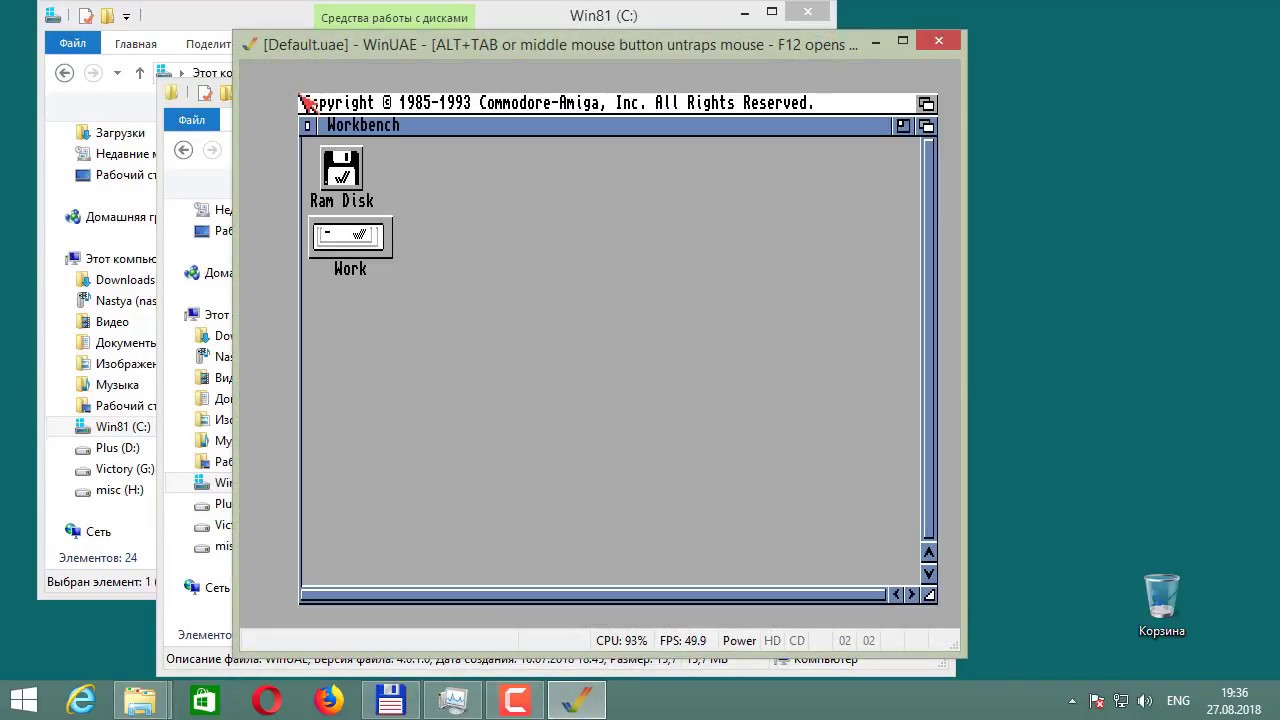Open Windows Store from taskbar
The image size is (1280, 720).
[x=204, y=700]
